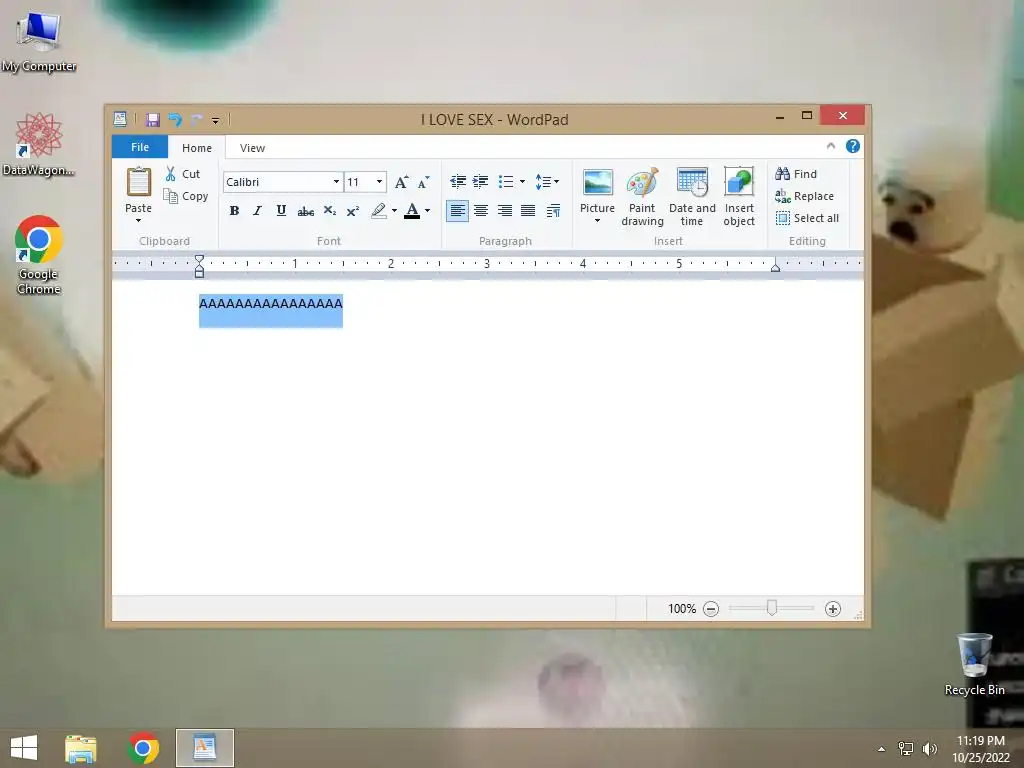This screenshot has height=768, width=1024.
Task: Copy the selected text
Action: pyautogui.click(x=185, y=196)
